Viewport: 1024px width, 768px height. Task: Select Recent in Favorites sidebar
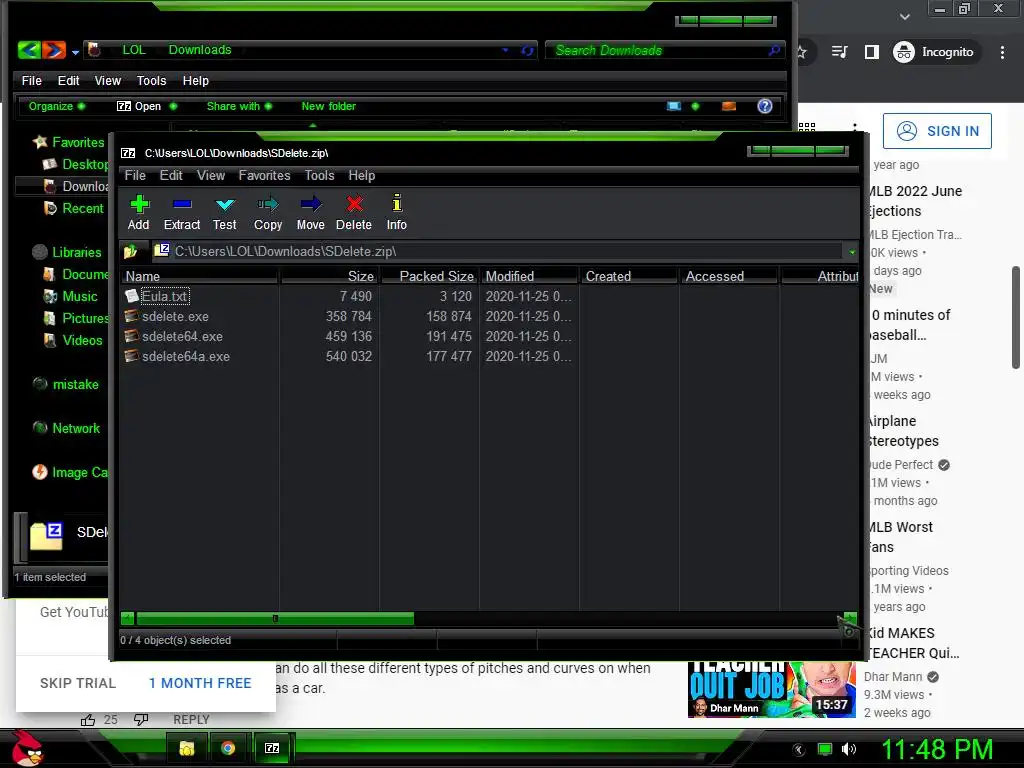(74, 208)
